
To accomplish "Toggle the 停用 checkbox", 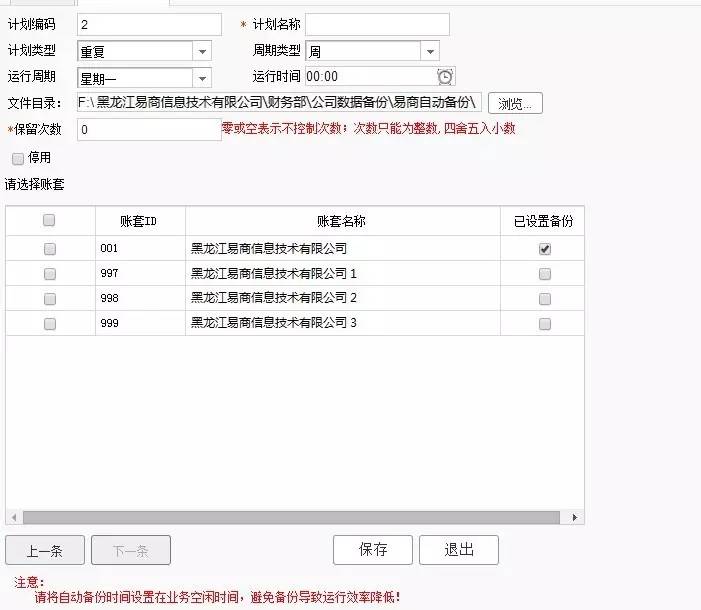I will (x=18, y=159).
